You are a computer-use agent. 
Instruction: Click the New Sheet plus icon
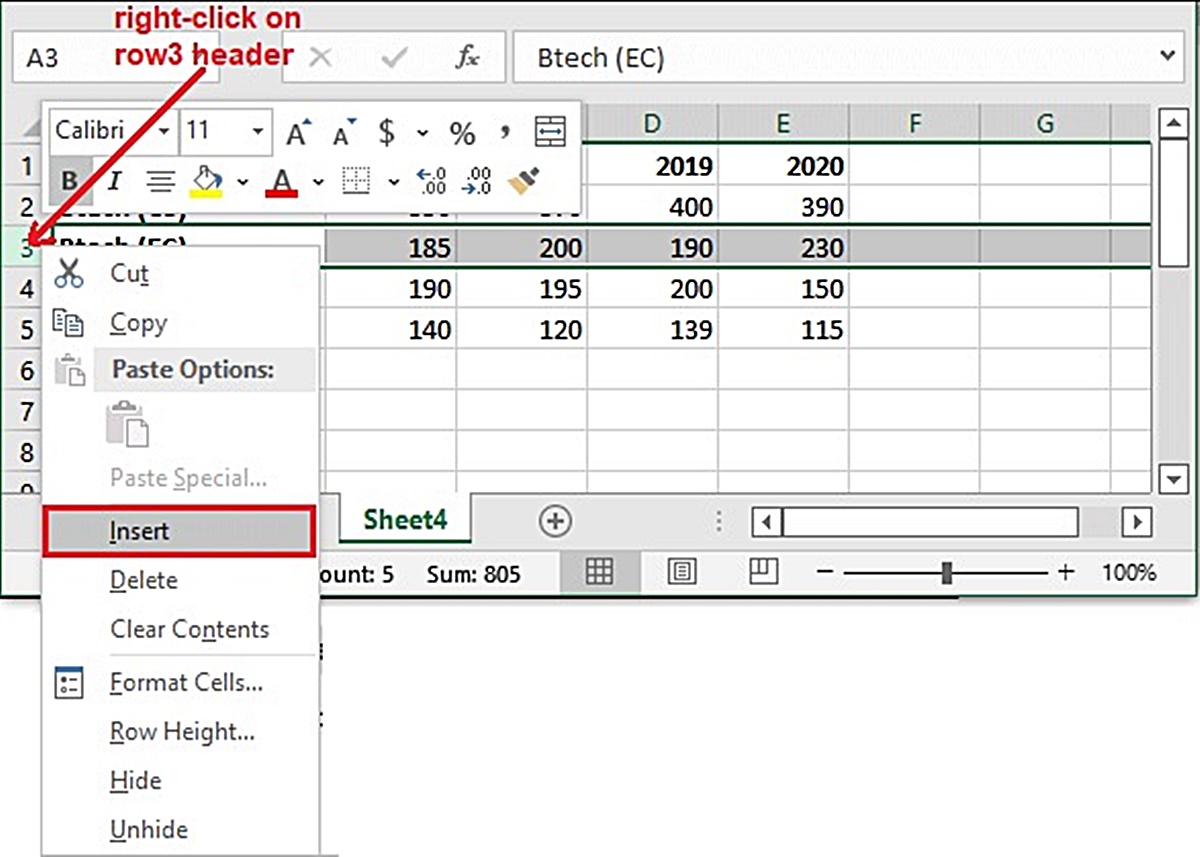click(x=555, y=520)
